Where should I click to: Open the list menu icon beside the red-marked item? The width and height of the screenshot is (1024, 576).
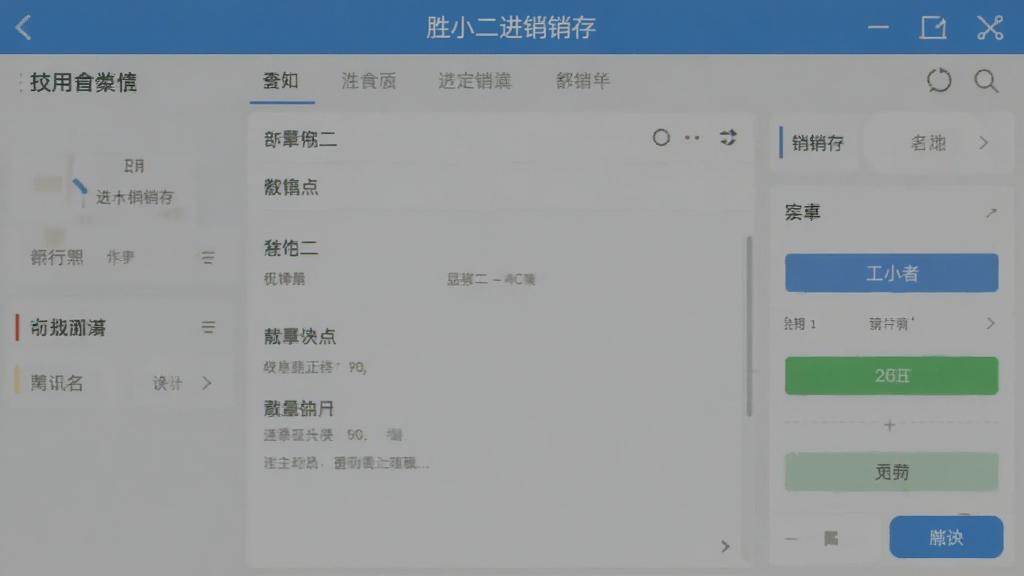(208, 327)
